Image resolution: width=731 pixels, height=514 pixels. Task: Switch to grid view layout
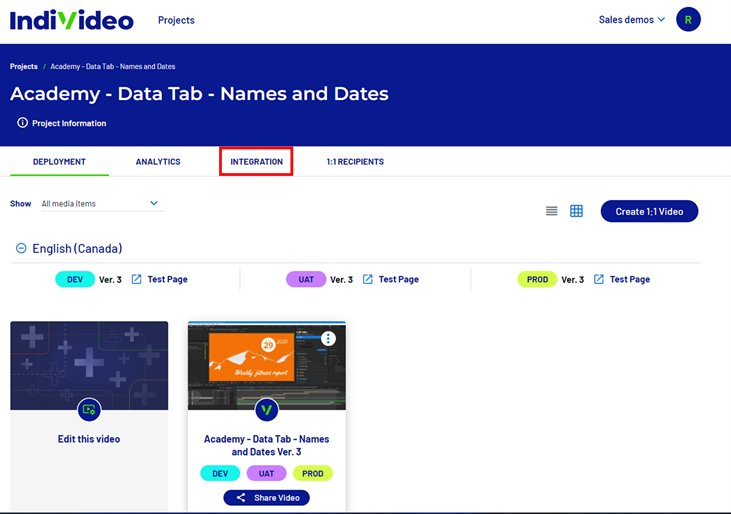click(x=576, y=211)
